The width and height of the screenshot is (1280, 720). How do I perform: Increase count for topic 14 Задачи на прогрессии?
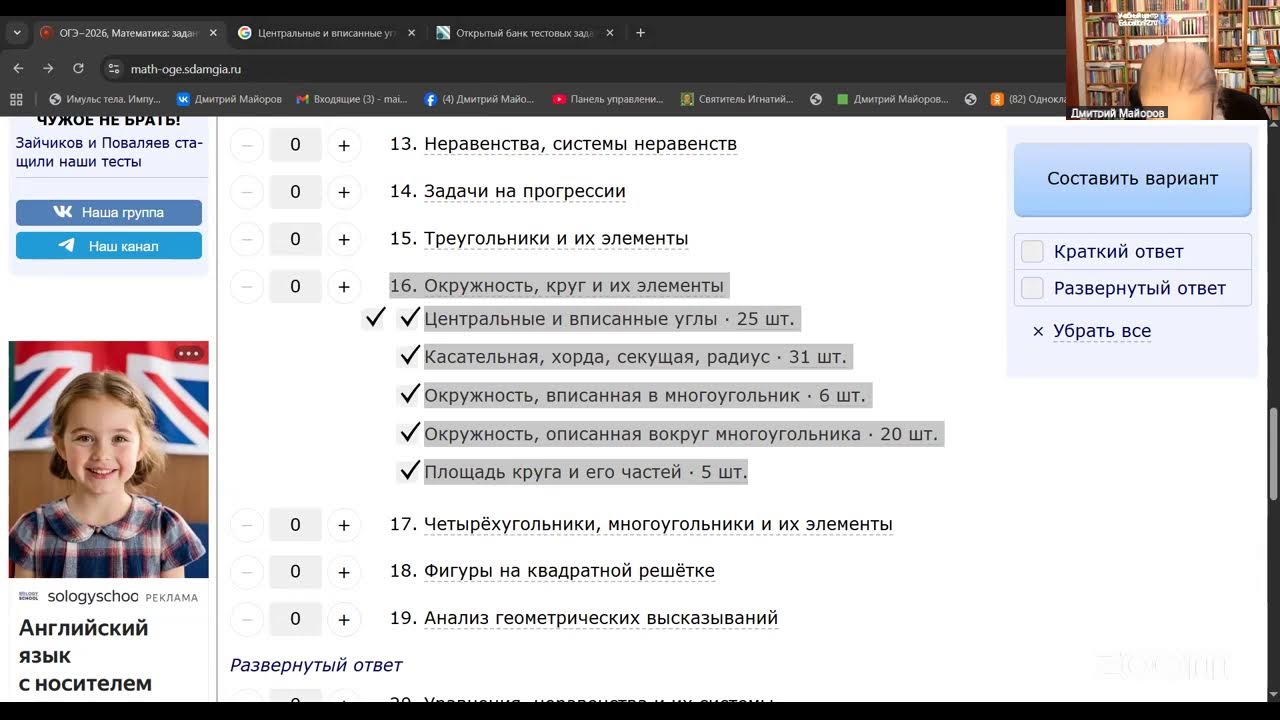pos(344,192)
